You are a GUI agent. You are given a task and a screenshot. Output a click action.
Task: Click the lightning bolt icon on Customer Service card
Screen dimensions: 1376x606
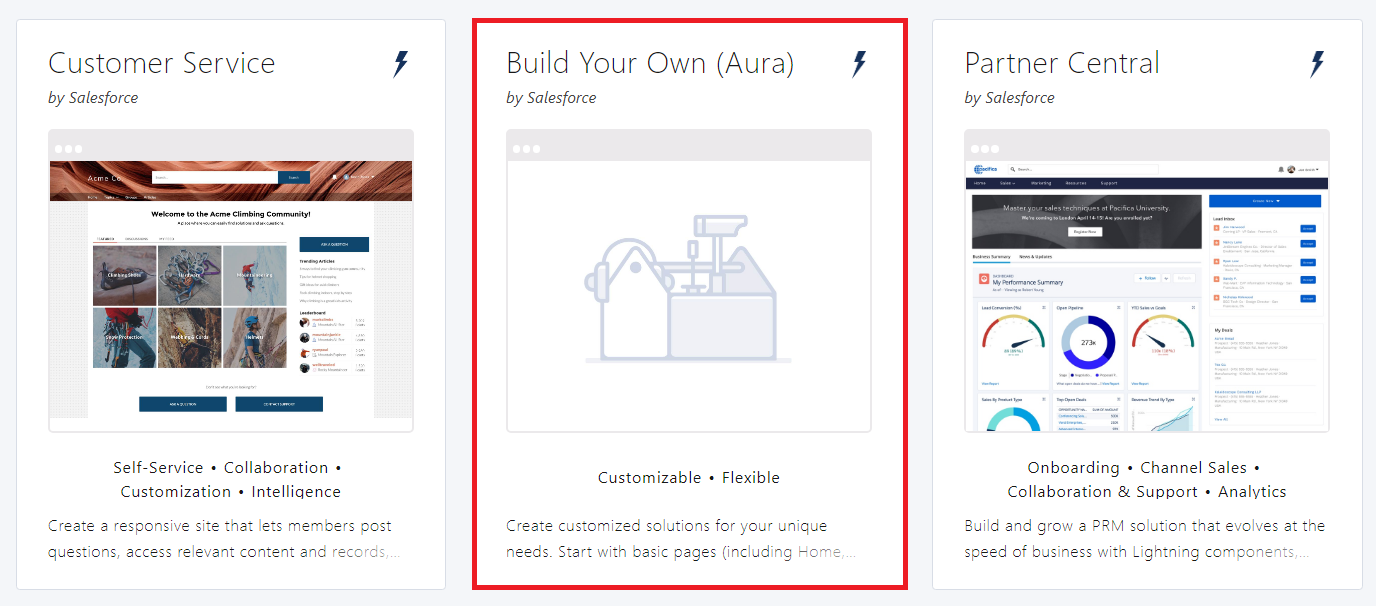pos(400,65)
